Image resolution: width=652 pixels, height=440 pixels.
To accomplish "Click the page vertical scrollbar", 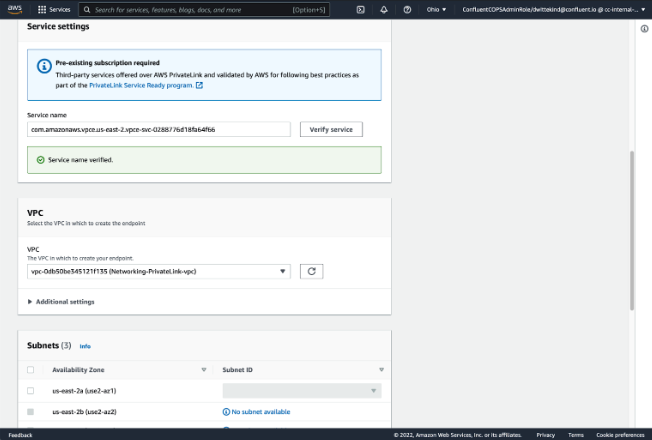I will coord(632,231).
